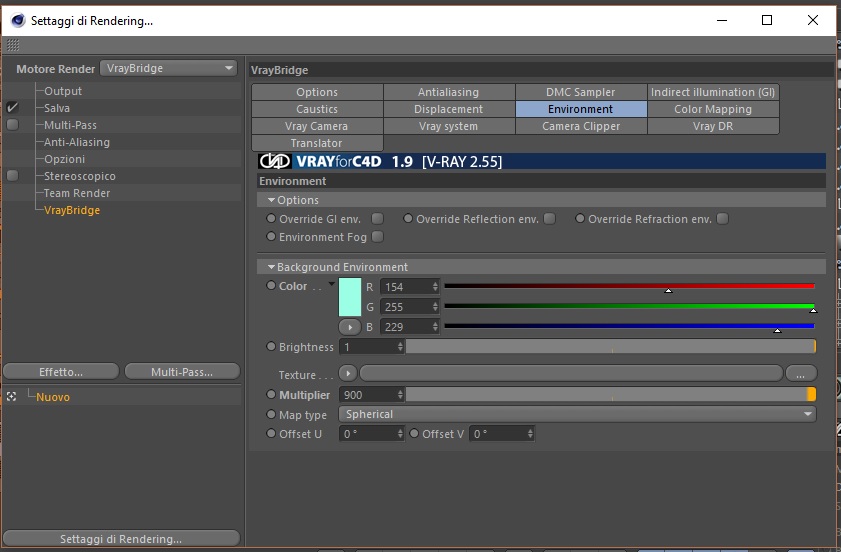The width and height of the screenshot is (841, 552).
Task: Switch to the Caustics tab
Action: tap(317, 109)
